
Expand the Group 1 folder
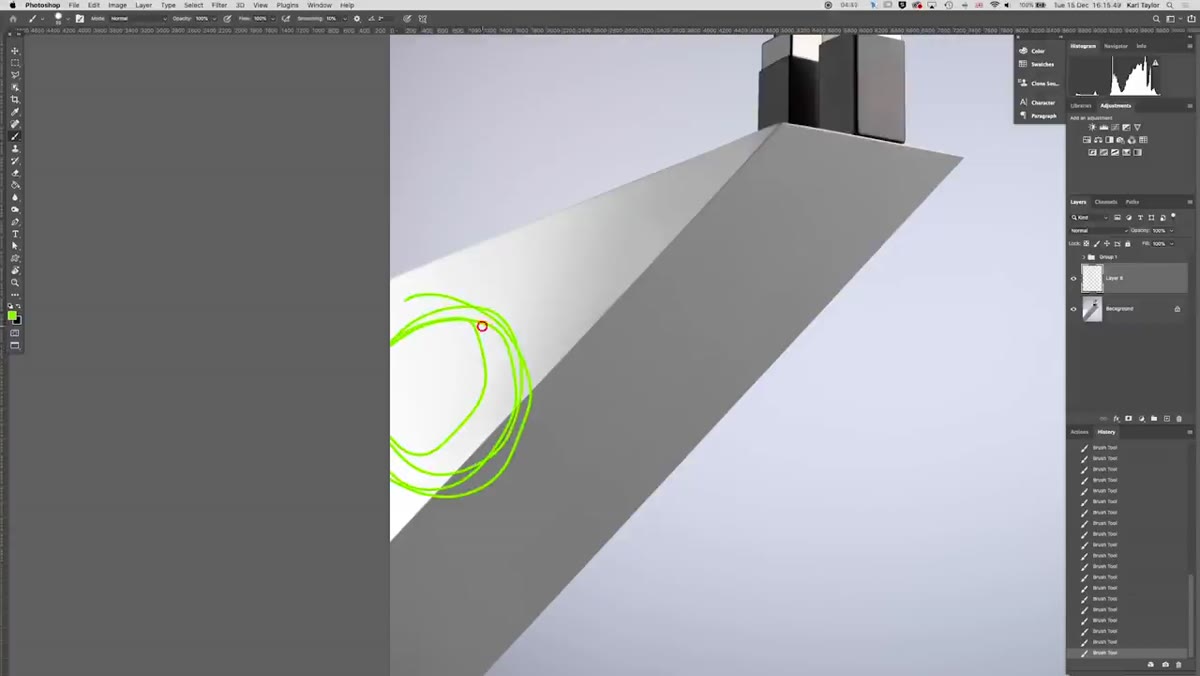(x=1083, y=257)
